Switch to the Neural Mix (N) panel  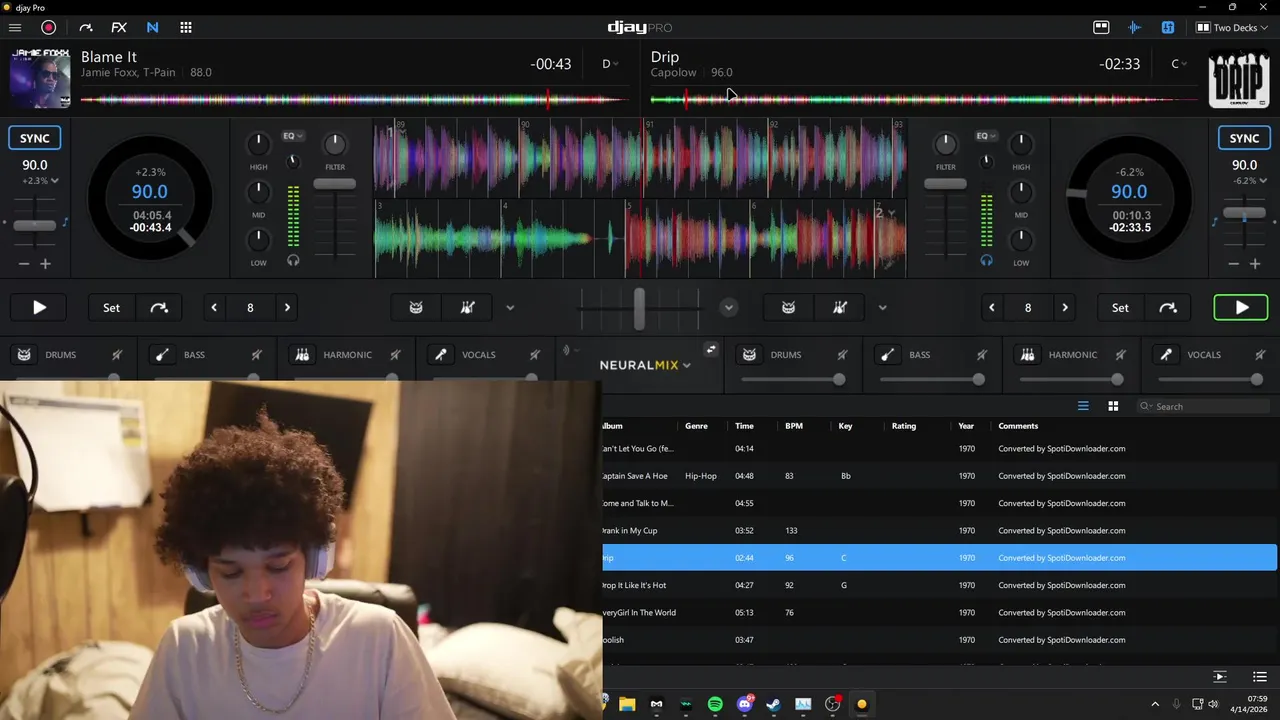click(x=152, y=27)
